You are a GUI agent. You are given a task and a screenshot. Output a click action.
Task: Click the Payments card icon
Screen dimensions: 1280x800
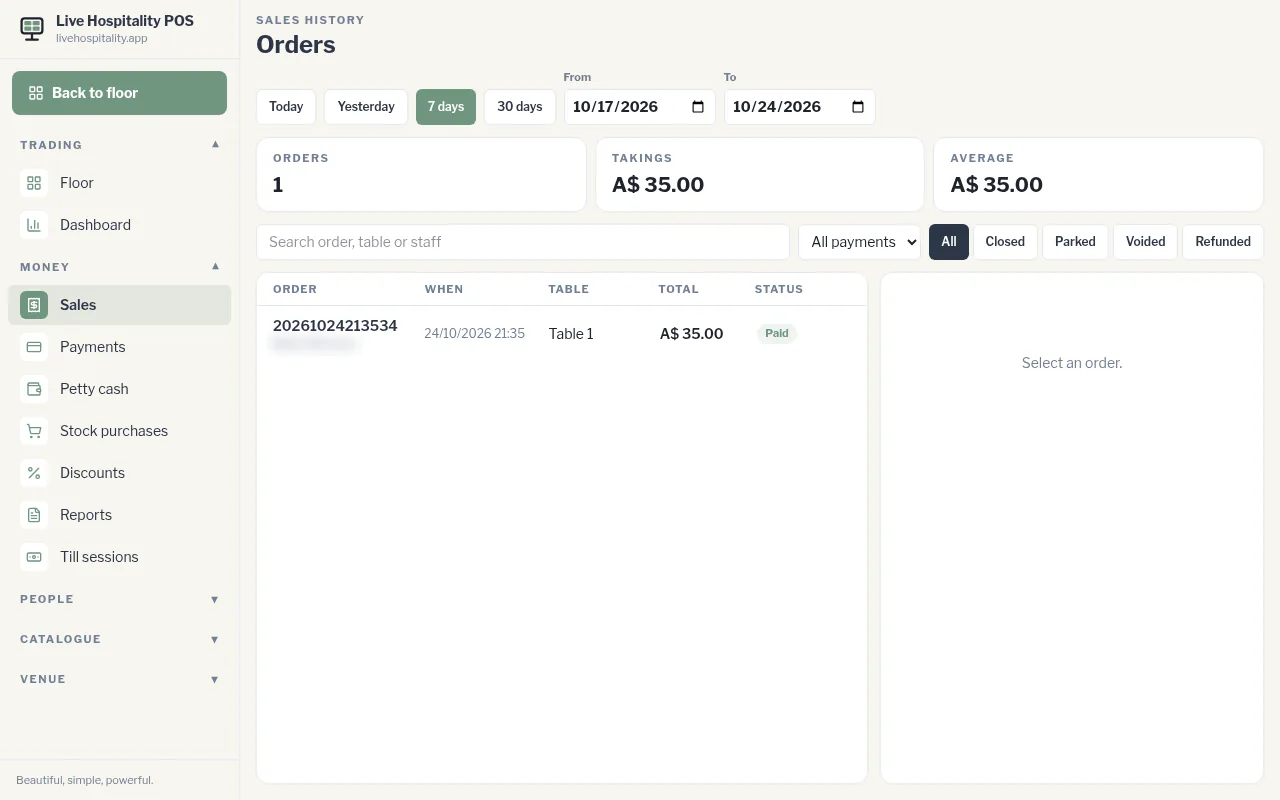click(34, 347)
